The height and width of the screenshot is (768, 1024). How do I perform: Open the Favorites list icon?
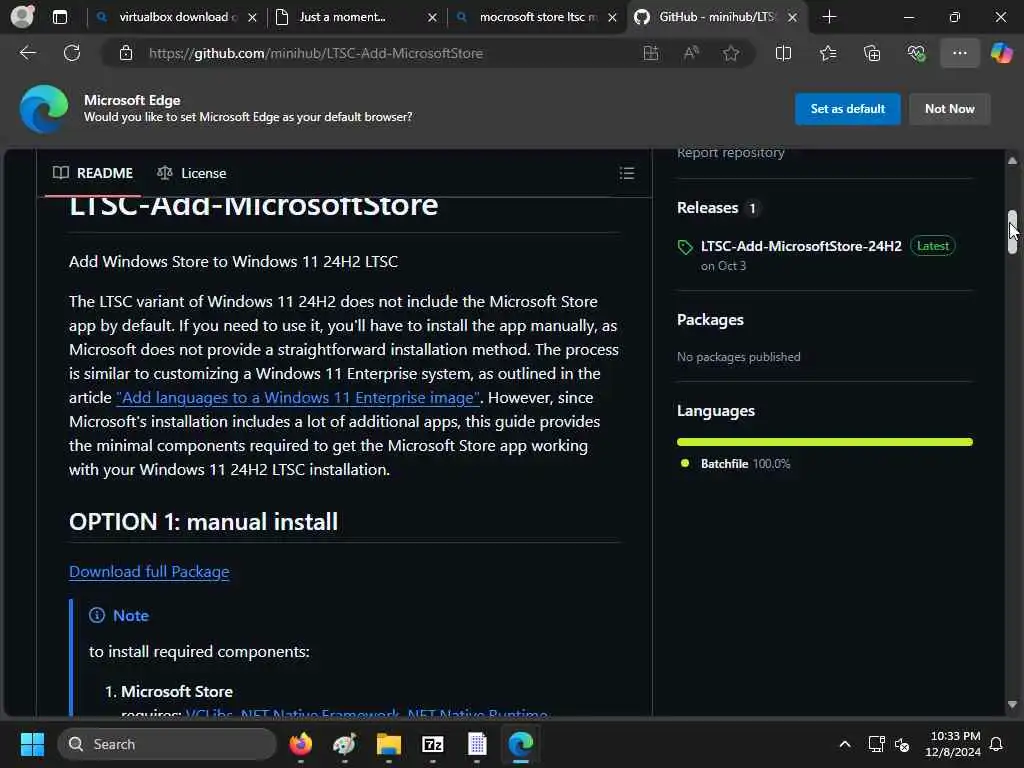tap(828, 53)
